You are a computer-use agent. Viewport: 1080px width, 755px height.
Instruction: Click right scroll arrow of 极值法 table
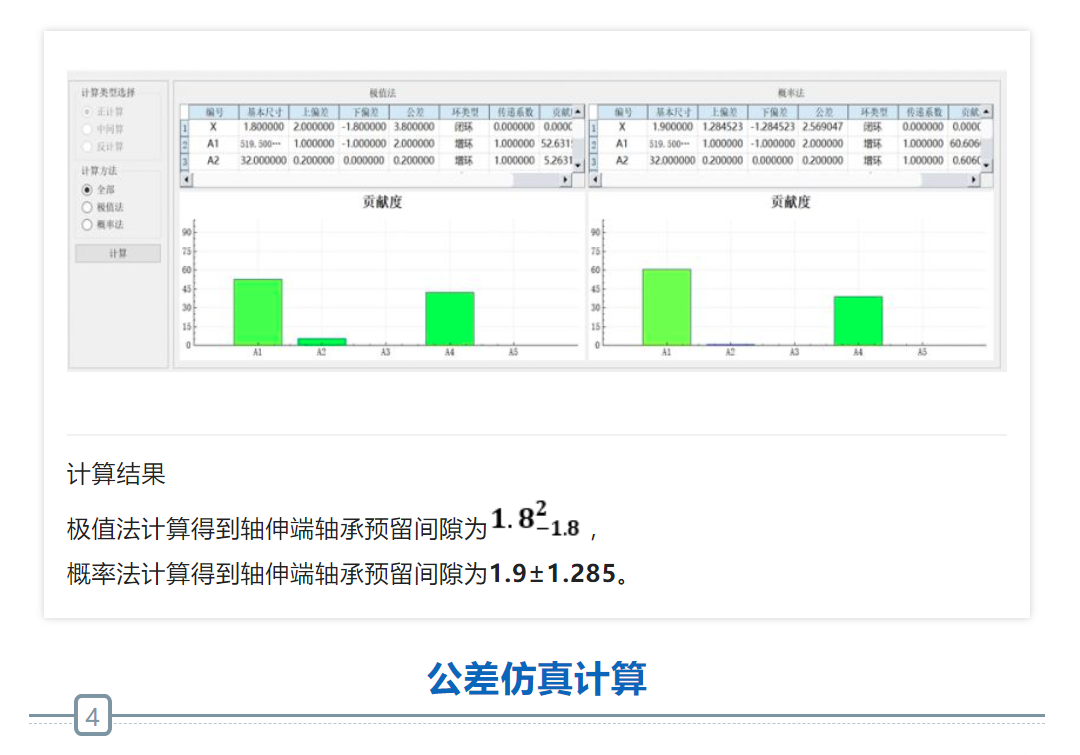(x=565, y=180)
